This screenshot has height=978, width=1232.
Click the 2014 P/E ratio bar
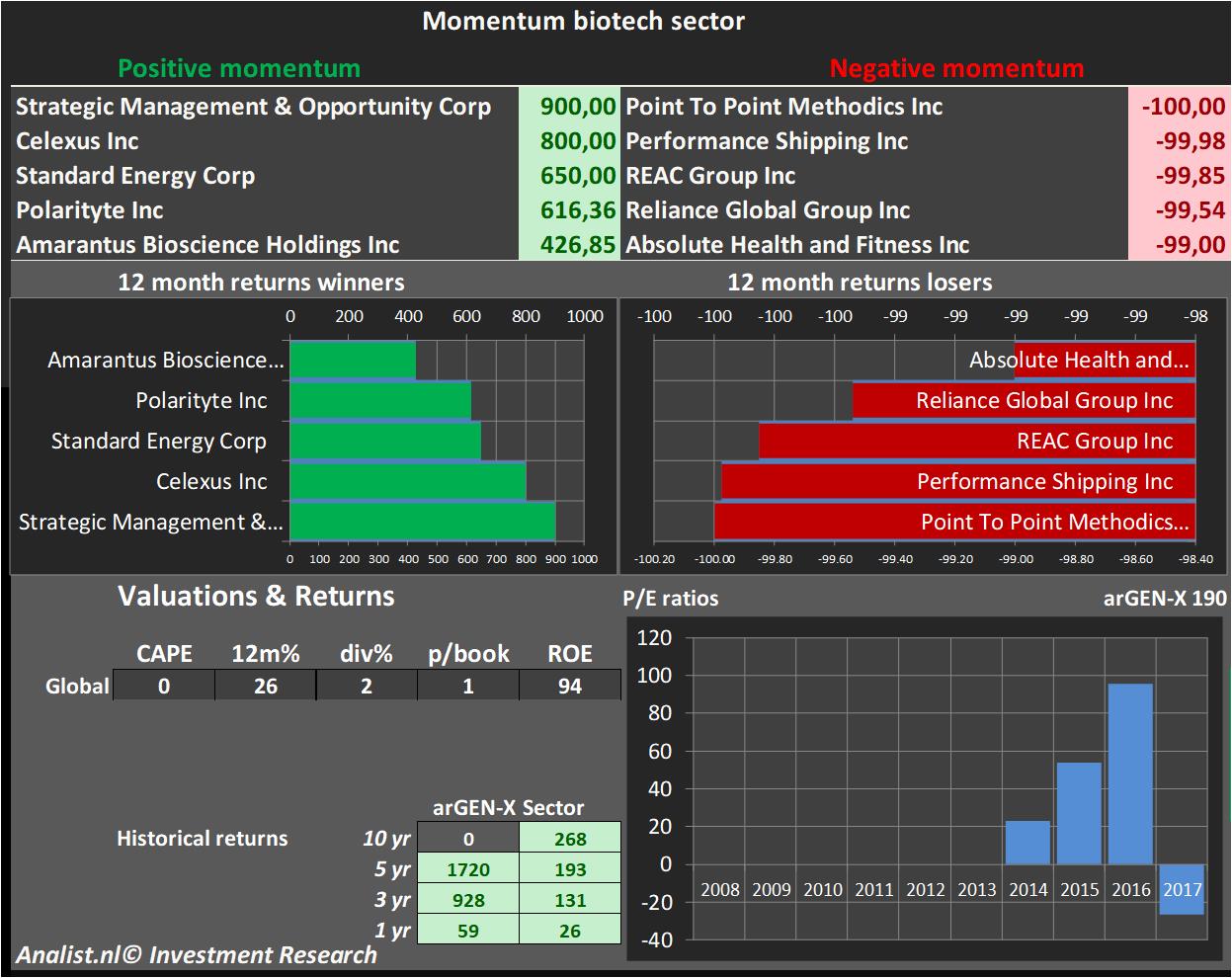click(1027, 842)
